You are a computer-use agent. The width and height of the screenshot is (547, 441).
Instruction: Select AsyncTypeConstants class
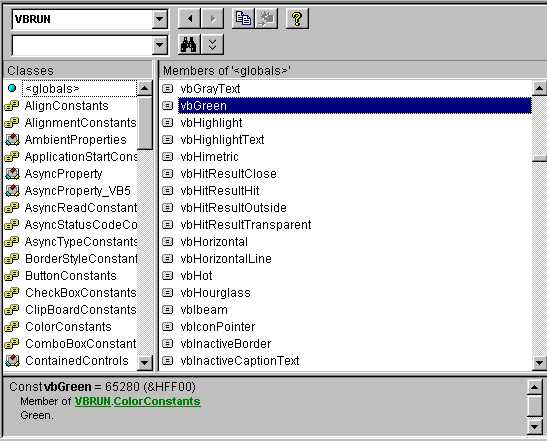(81, 241)
